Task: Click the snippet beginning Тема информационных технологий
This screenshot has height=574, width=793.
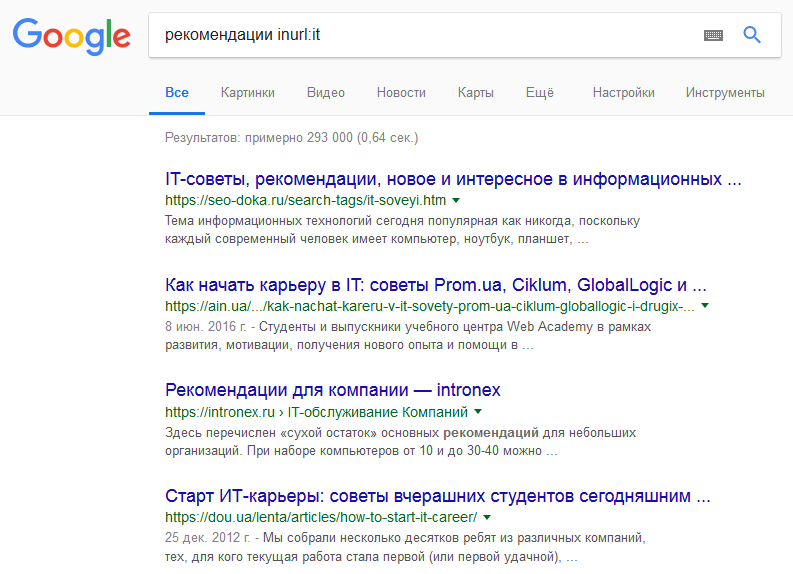Action: pos(402,230)
